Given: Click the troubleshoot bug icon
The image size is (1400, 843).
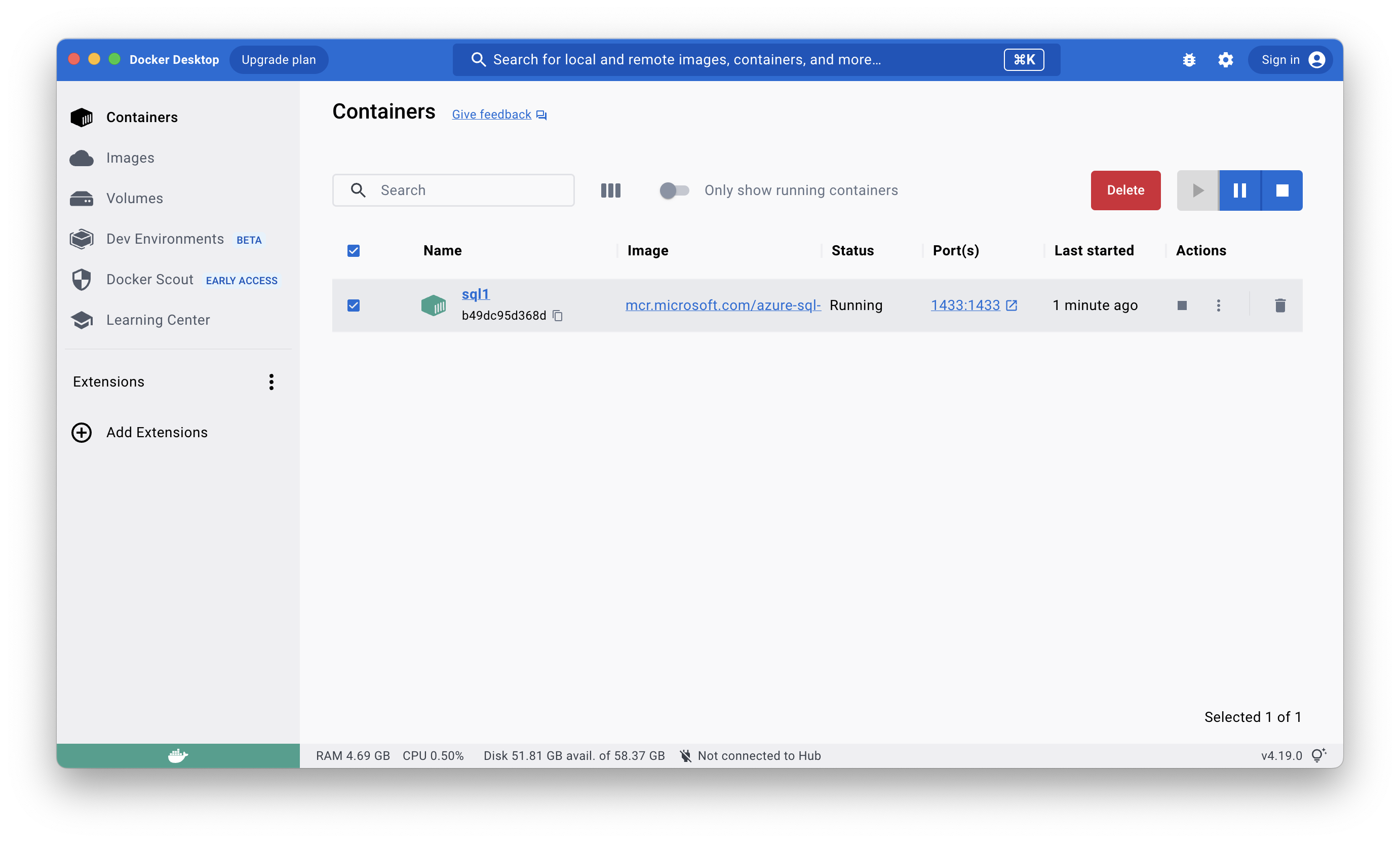Looking at the screenshot, I should tap(1189, 60).
